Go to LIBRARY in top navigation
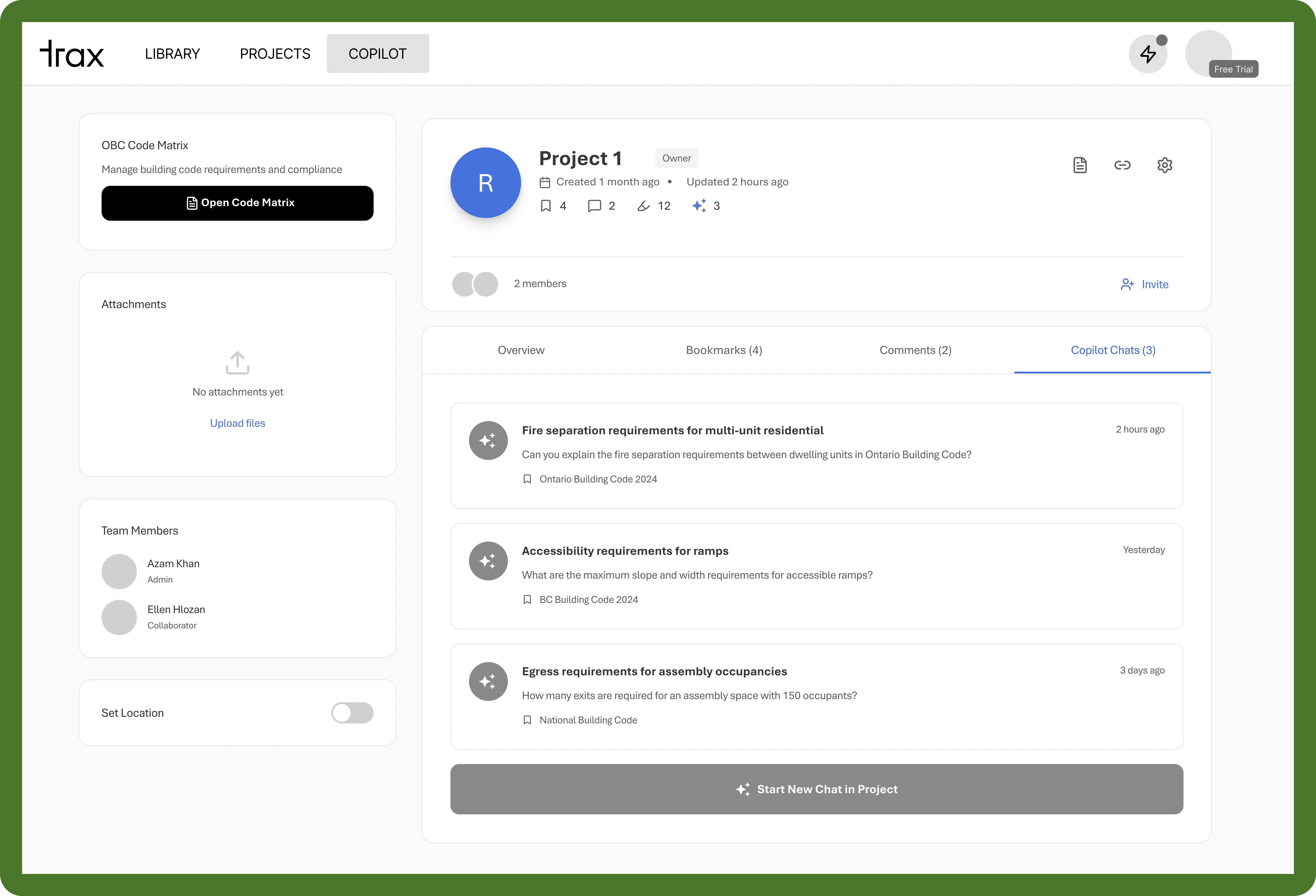This screenshot has height=896, width=1316. point(172,54)
